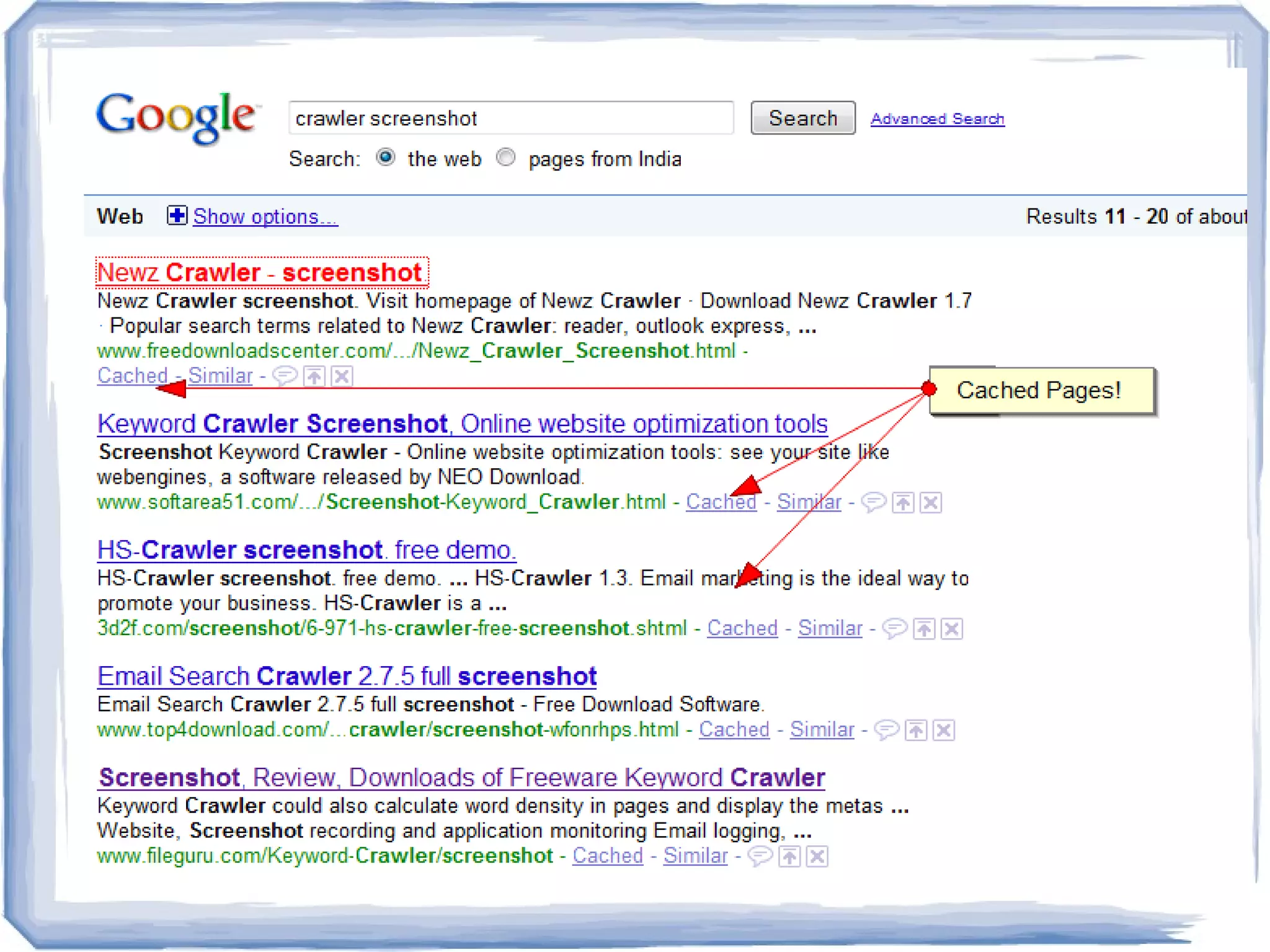The width and height of the screenshot is (1270, 952).
Task: Click comment icon on top4download result
Action: 887,730
